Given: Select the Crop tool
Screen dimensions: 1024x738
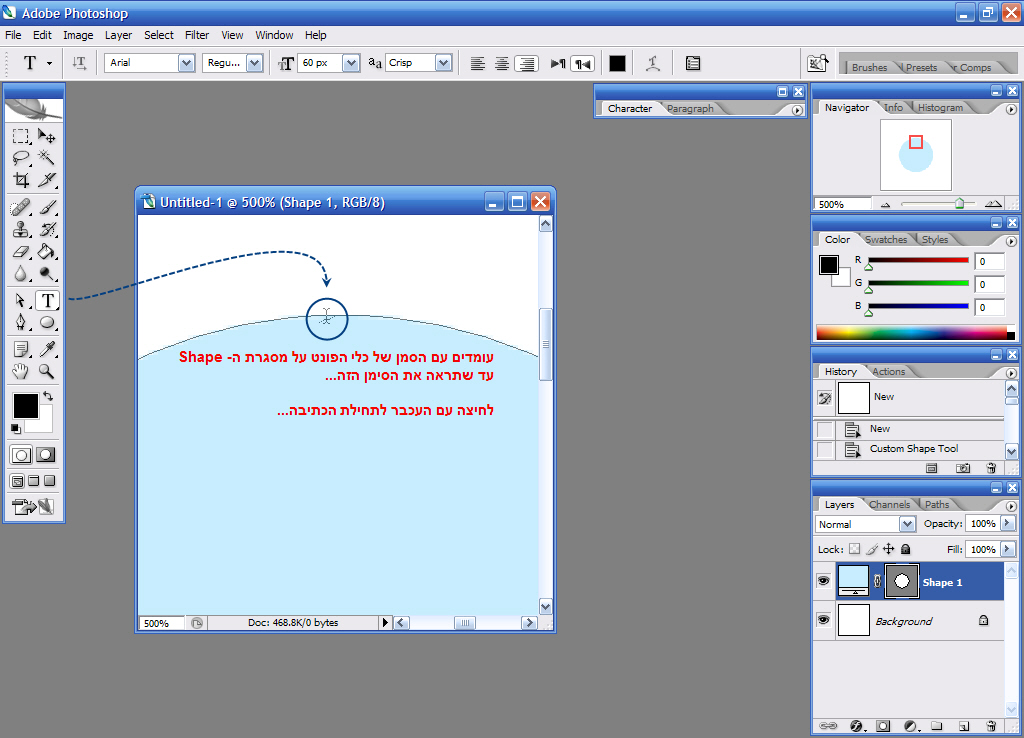Looking at the screenshot, I should click(21, 181).
